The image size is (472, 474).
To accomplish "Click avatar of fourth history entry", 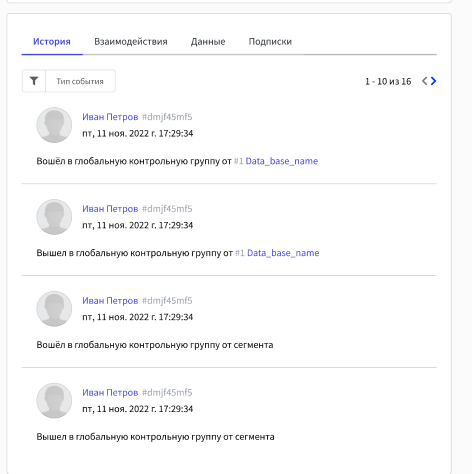I will tap(54, 401).
